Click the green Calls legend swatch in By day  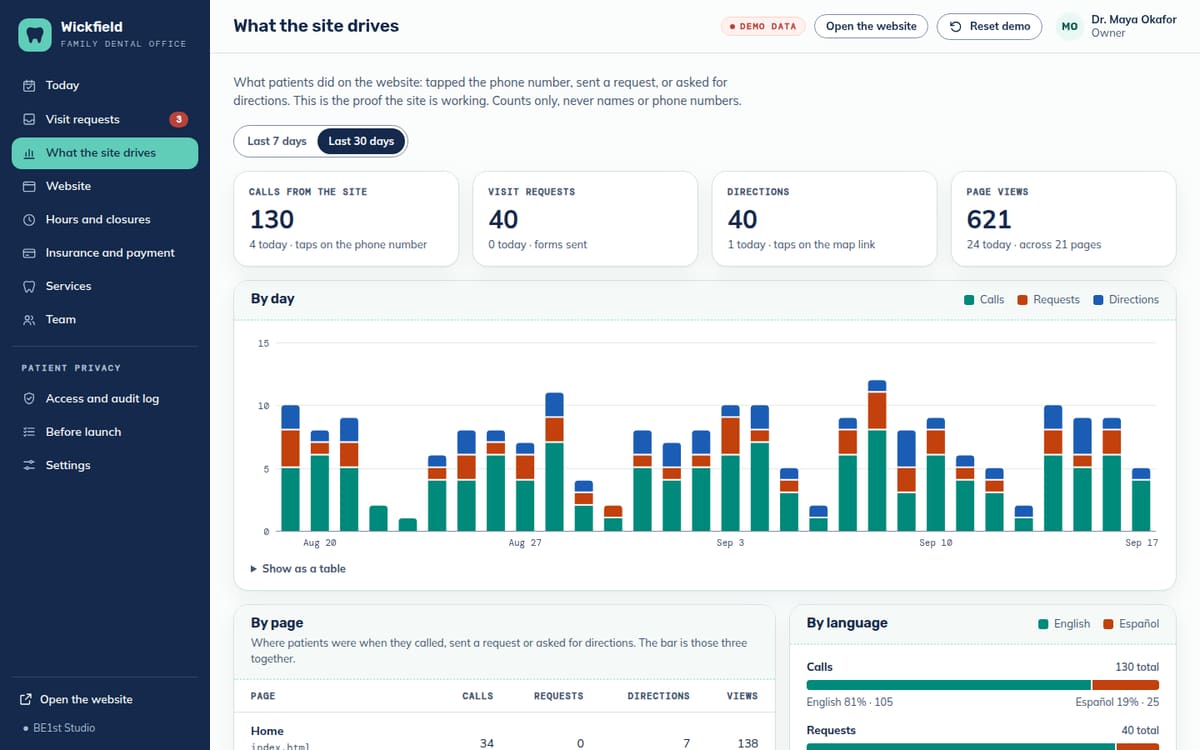pyautogui.click(x=969, y=300)
